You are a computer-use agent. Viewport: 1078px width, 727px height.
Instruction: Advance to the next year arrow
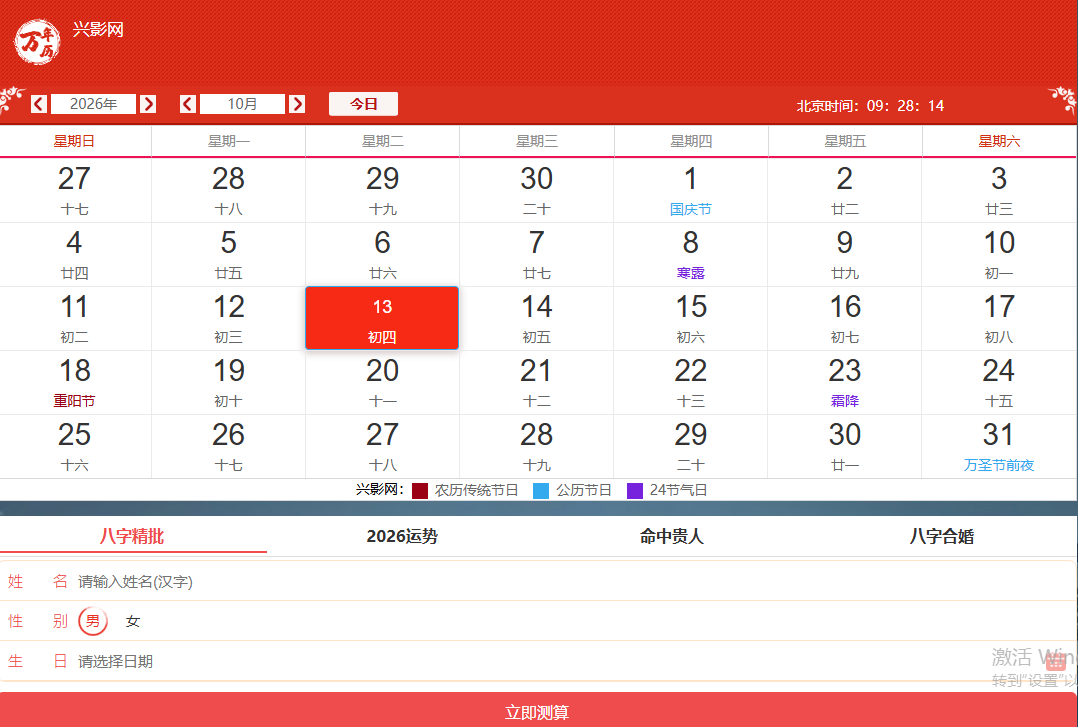coord(148,104)
